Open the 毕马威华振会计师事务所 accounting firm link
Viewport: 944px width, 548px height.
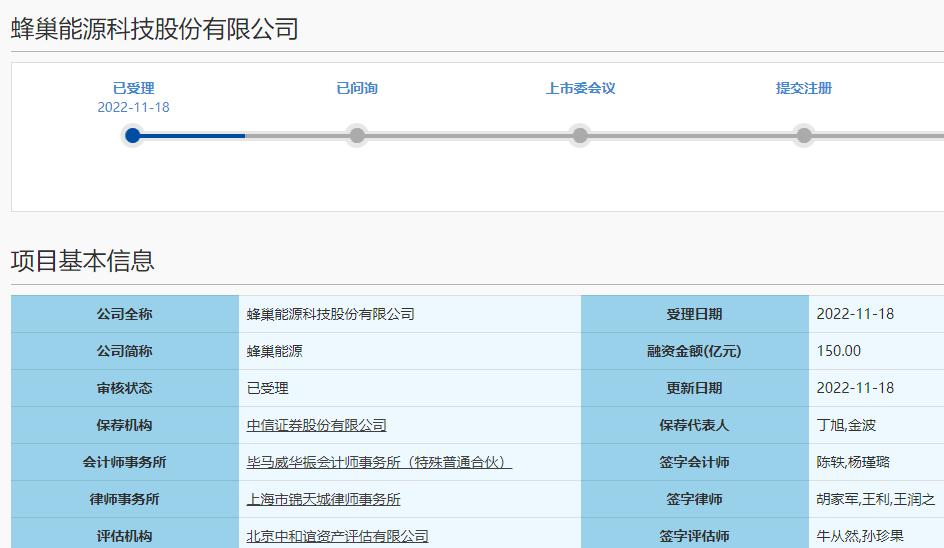coord(379,462)
